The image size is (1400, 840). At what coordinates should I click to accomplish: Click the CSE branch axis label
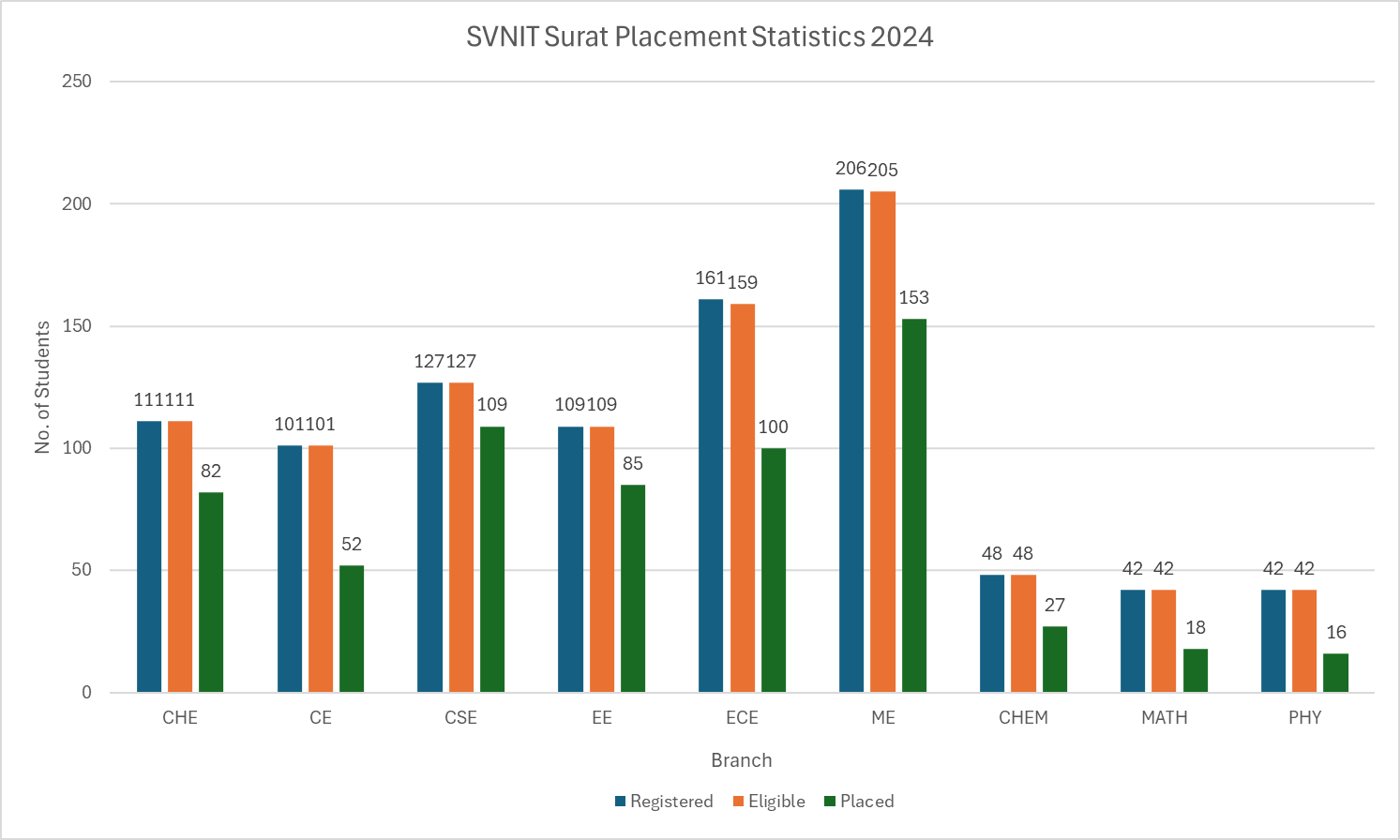(x=461, y=717)
